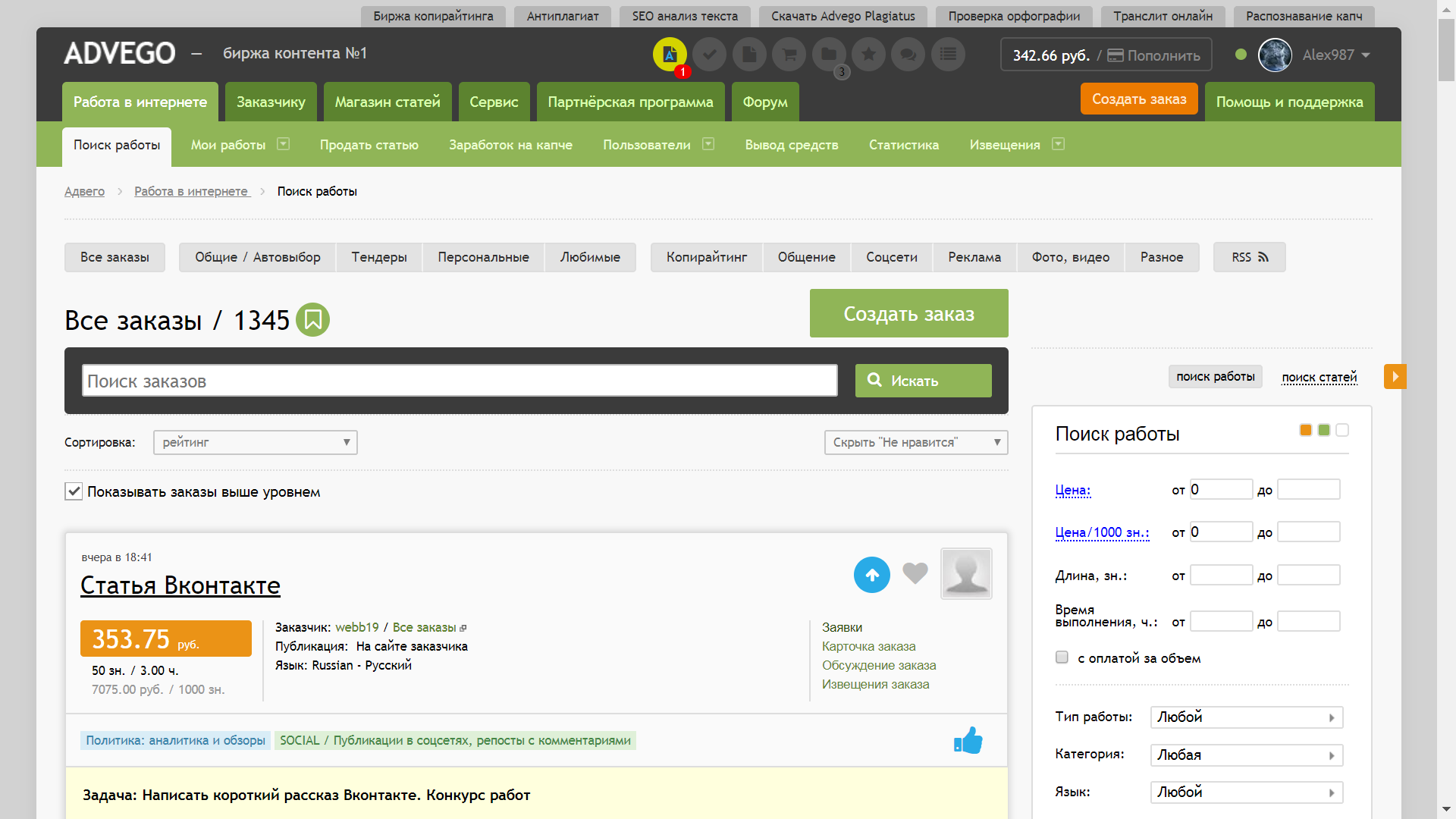Click the ADVEGO logo
The height and width of the screenshot is (819, 1456).
[x=120, y=53]
